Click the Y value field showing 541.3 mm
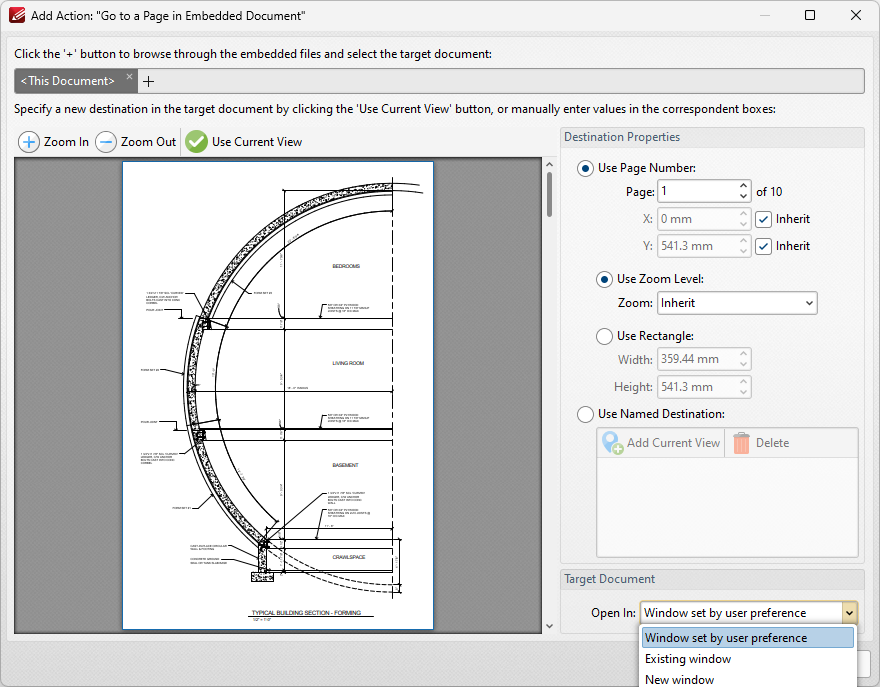This screenshot has width=880, height=687. (x=696, y=246)
